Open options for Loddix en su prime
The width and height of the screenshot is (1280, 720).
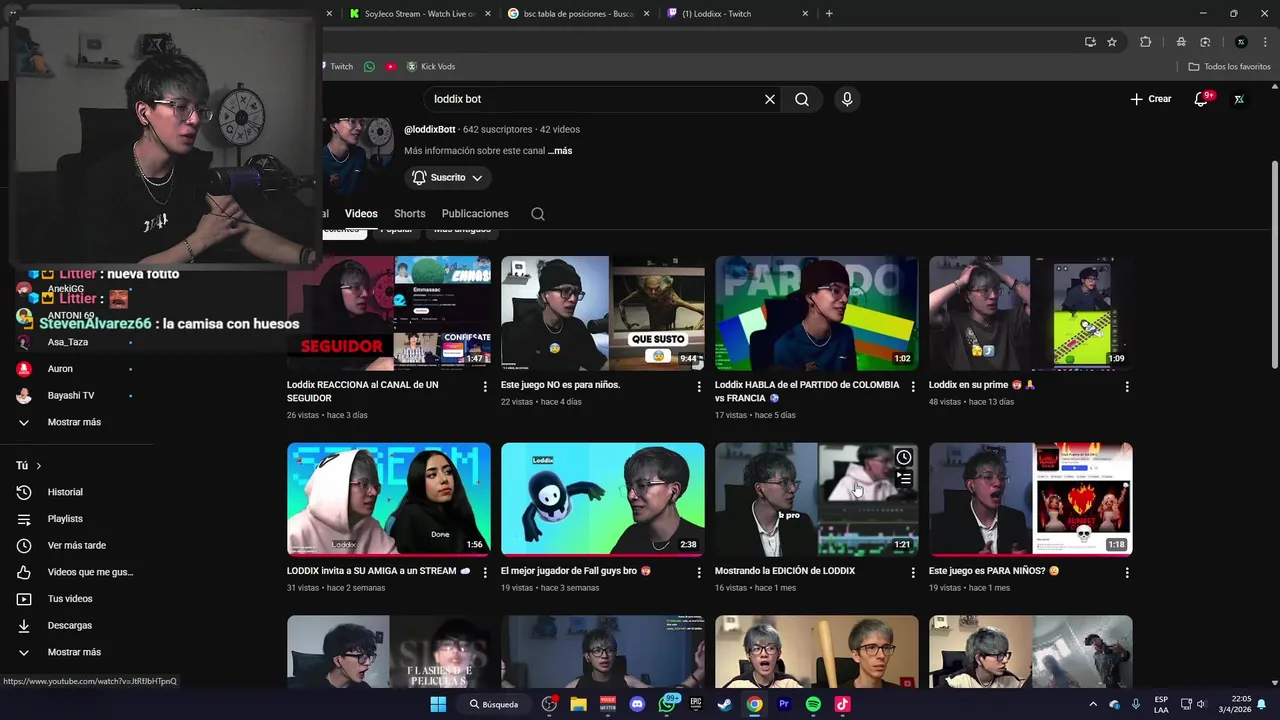pos(1127,387)
